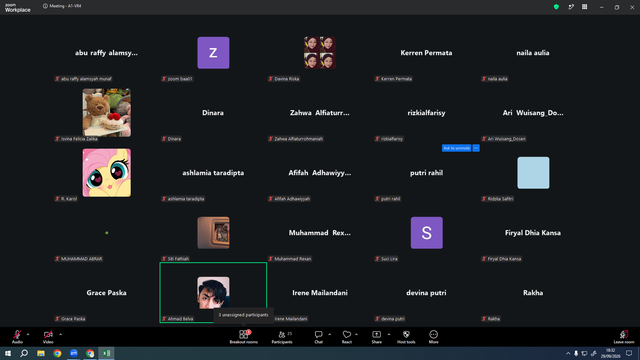This screenshot has width=640, height=360.
Task: Open the Breakout rooms panel
Action: (x=243, y=337)
